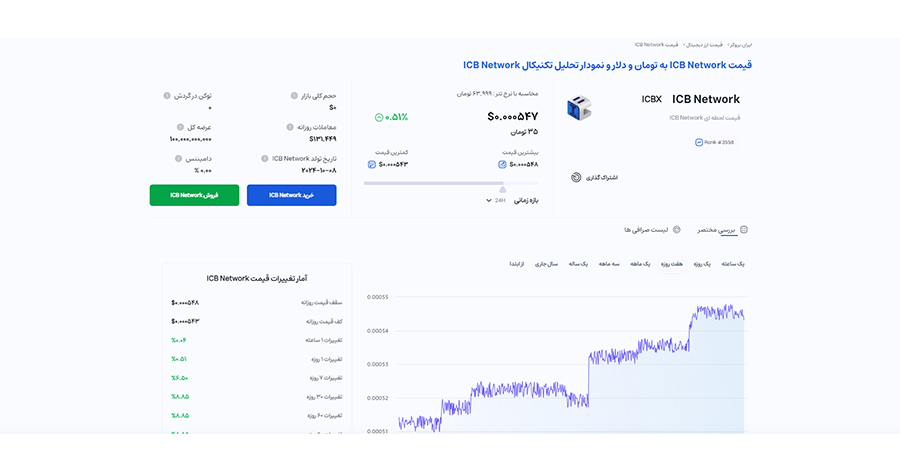Screen dimensions: 900x471
Task: Click the تغییرات 60 روزه row label
Action: (324, 415)
